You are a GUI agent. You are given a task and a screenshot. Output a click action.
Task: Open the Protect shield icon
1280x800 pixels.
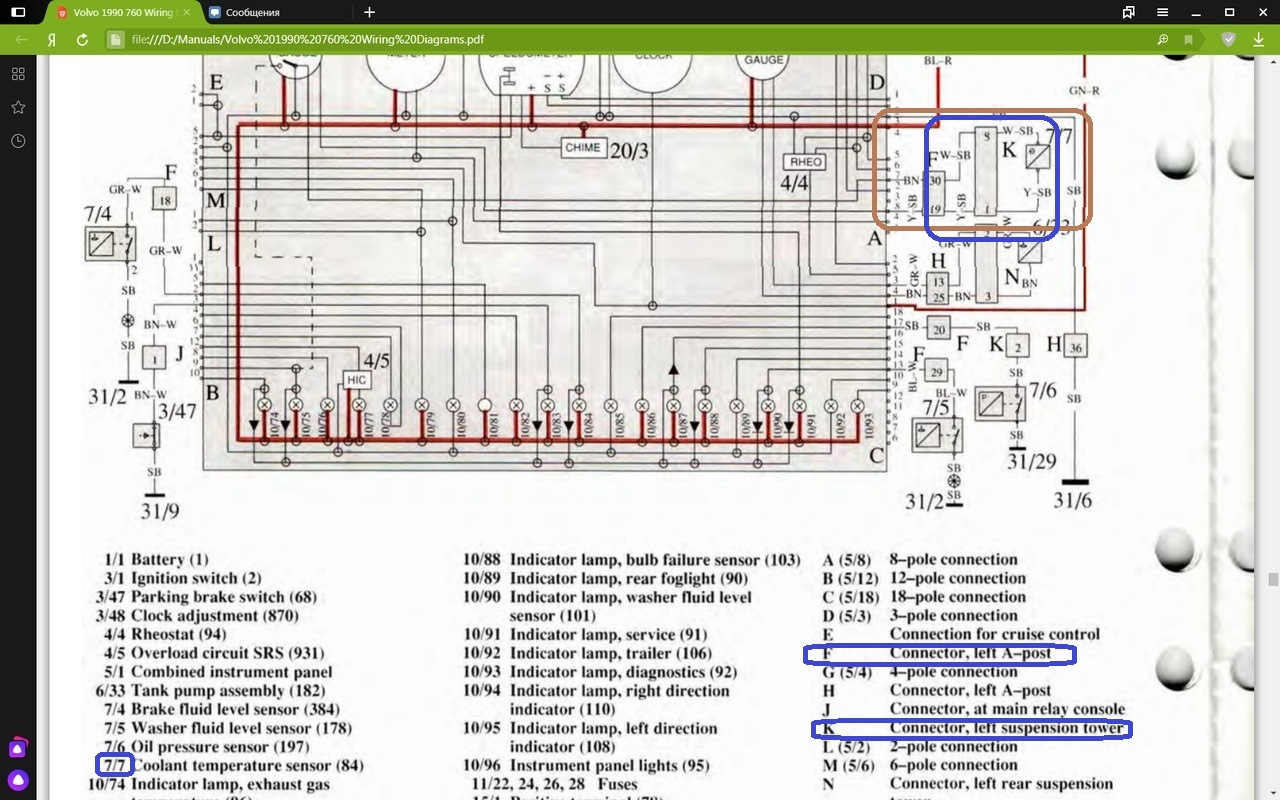point(1228,39)
